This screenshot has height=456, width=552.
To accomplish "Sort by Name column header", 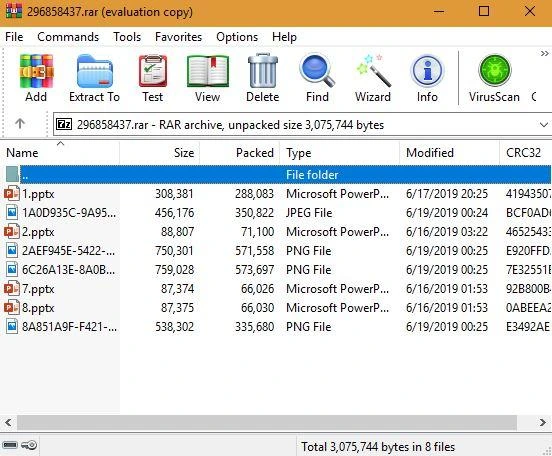I will [60, 153].
